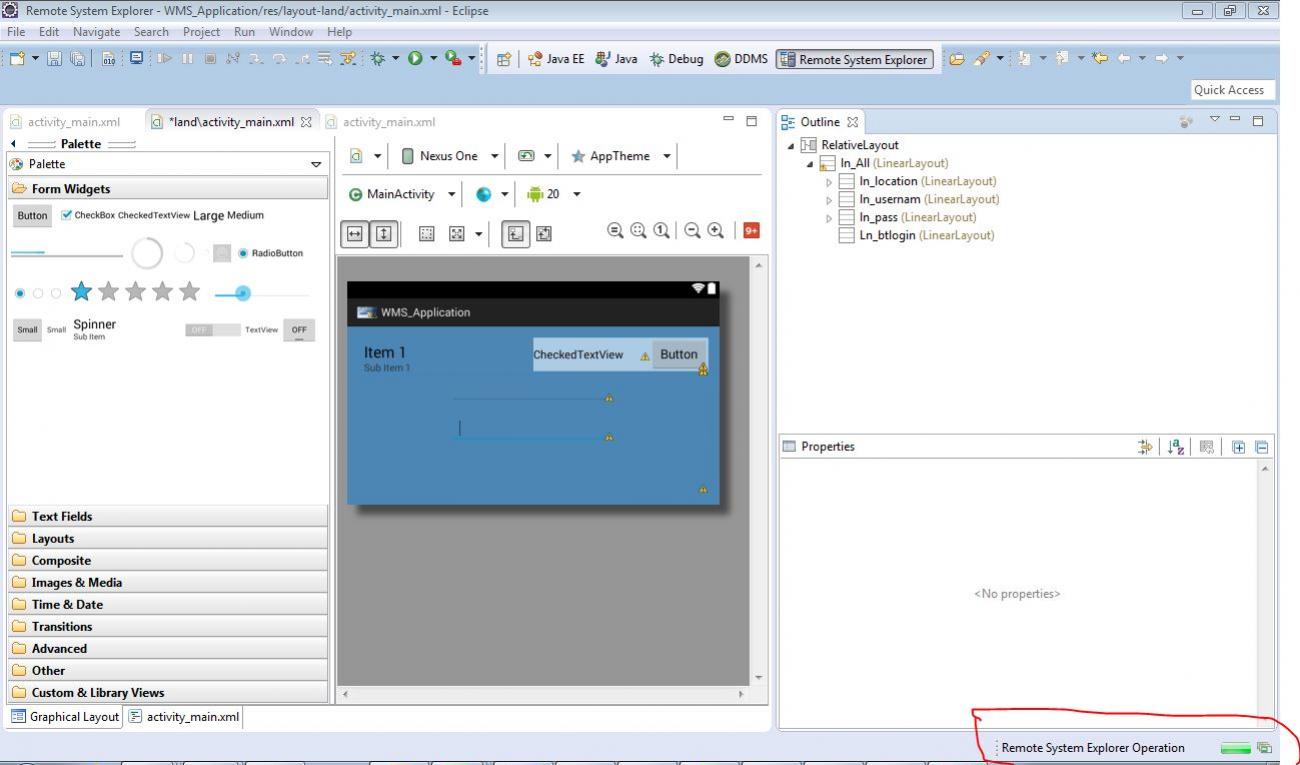Screen dimensions: 1300x765
Task: Click the OFF ToggleButton widget in Palette
Action: click(299, 330)
